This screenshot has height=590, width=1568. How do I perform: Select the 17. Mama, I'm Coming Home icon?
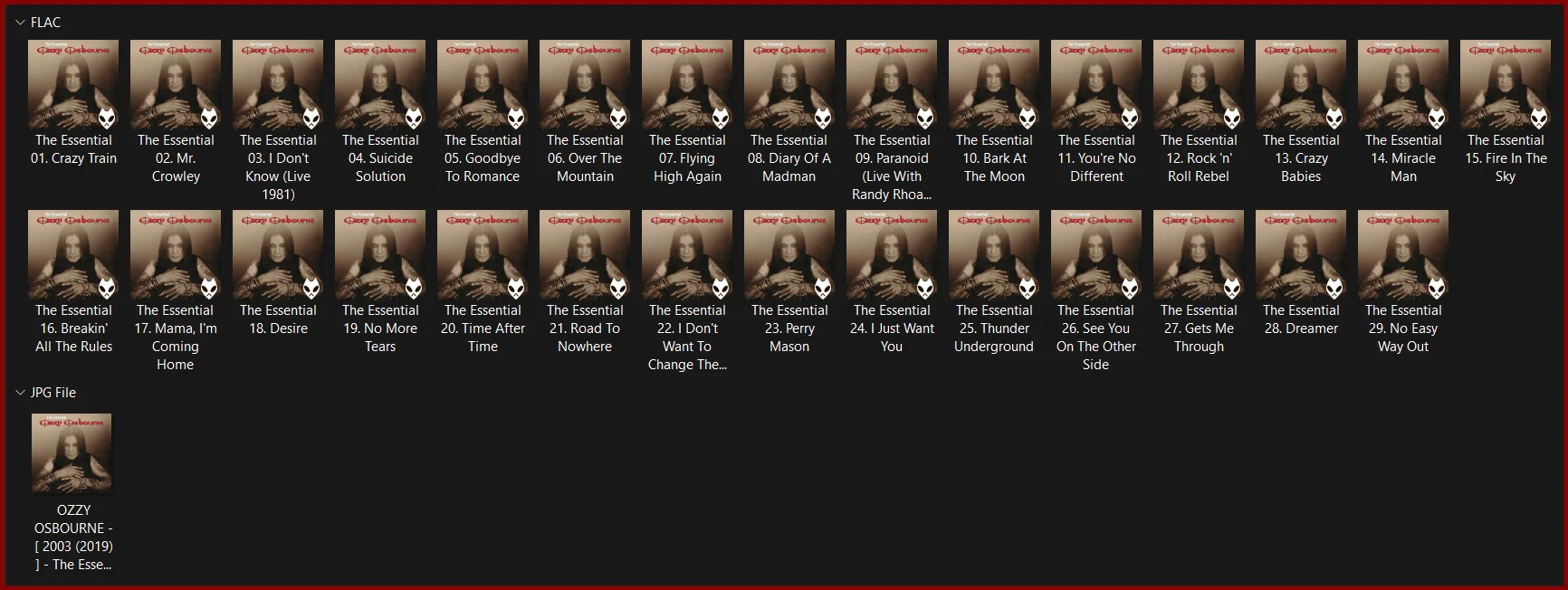(x=176, y=255)
